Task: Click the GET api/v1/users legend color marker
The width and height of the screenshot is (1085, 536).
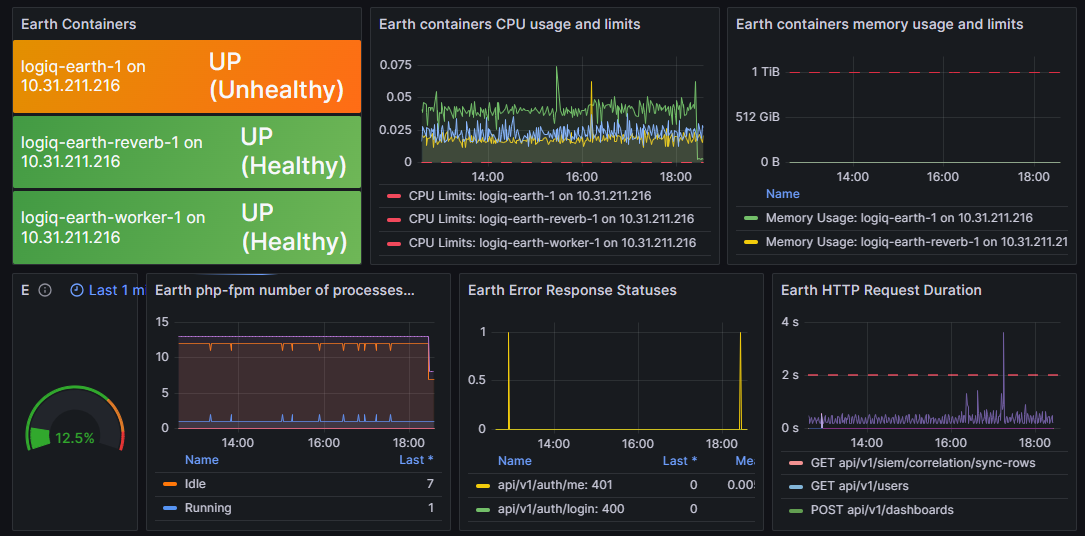Action: click(796, 487)
